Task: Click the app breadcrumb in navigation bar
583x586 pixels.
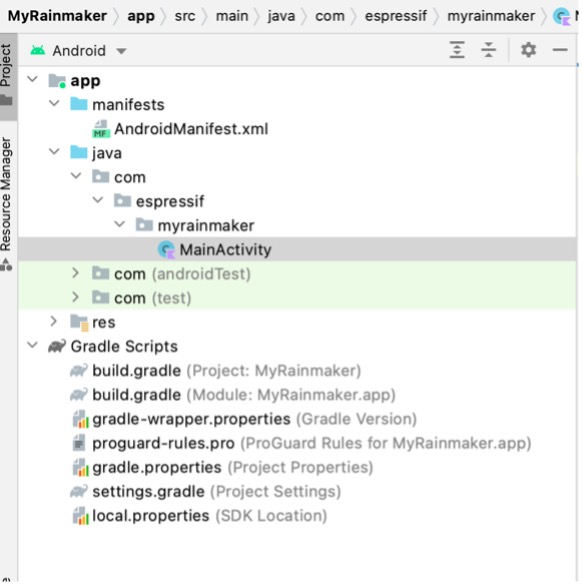Action: tap(141, 16)
